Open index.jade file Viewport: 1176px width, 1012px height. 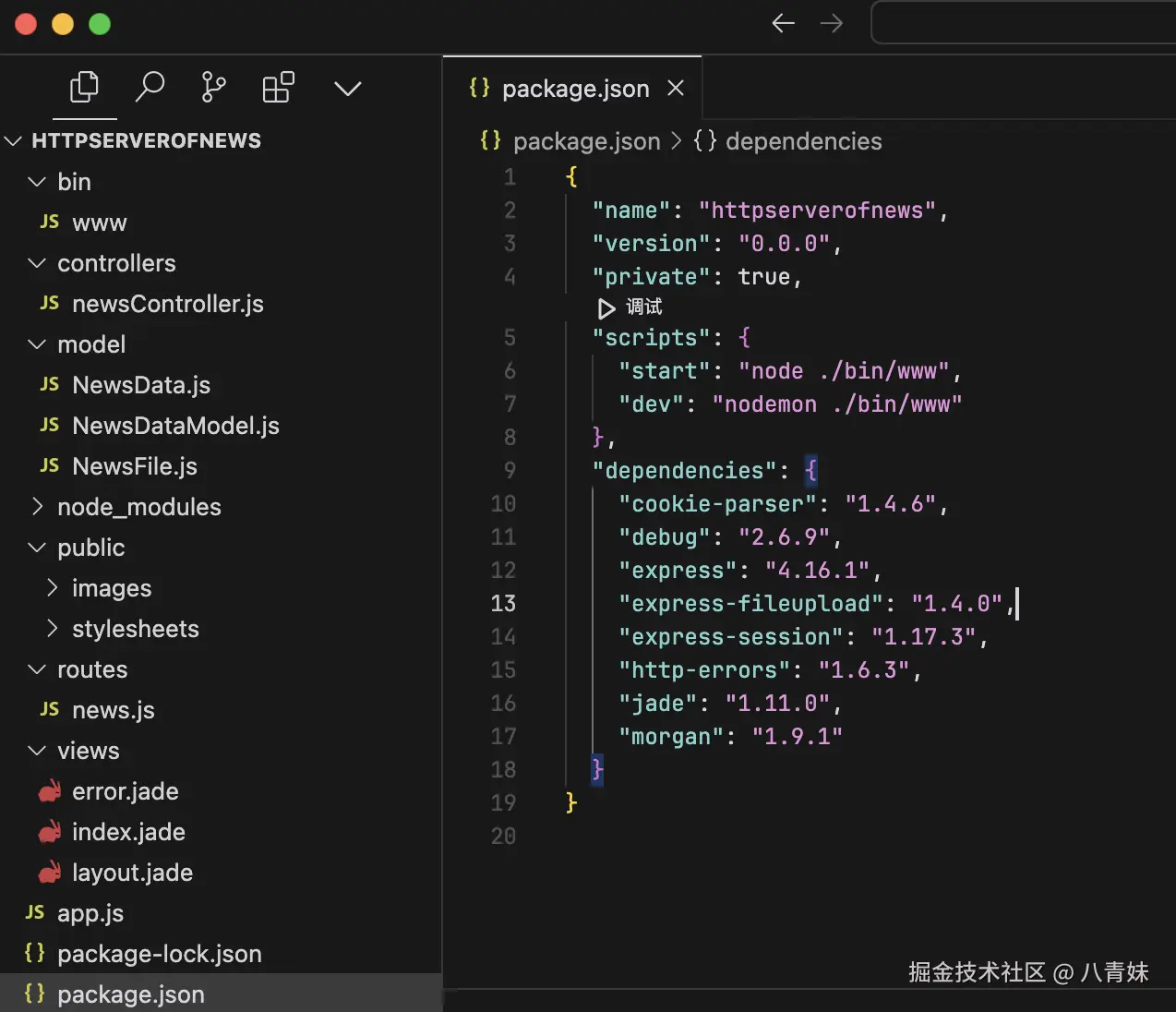point(128,832)
